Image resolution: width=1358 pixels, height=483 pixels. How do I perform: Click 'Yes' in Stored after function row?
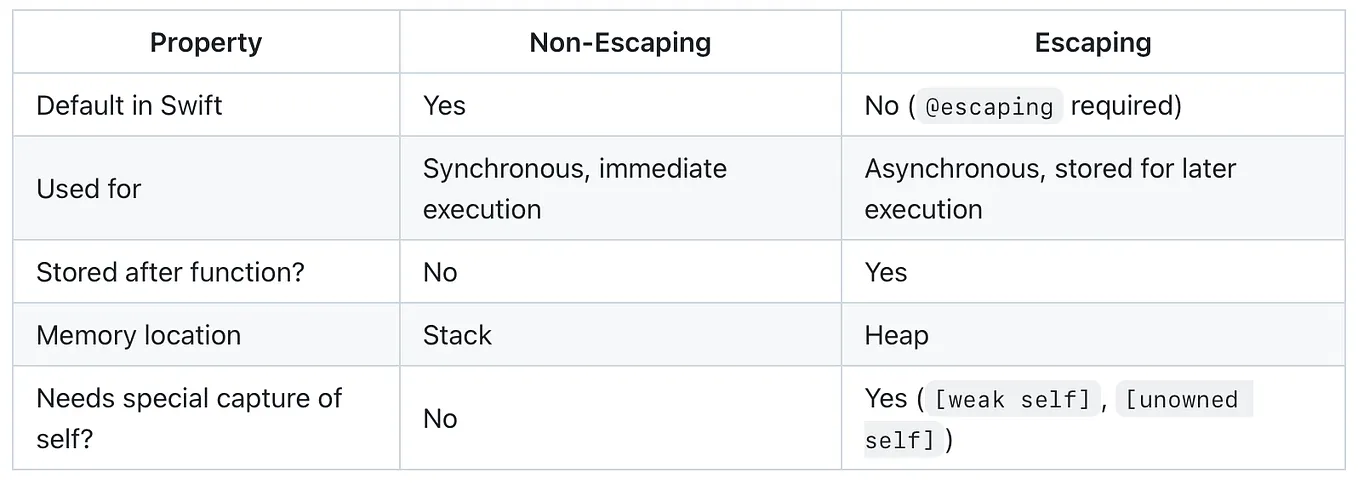click(886, 272)
